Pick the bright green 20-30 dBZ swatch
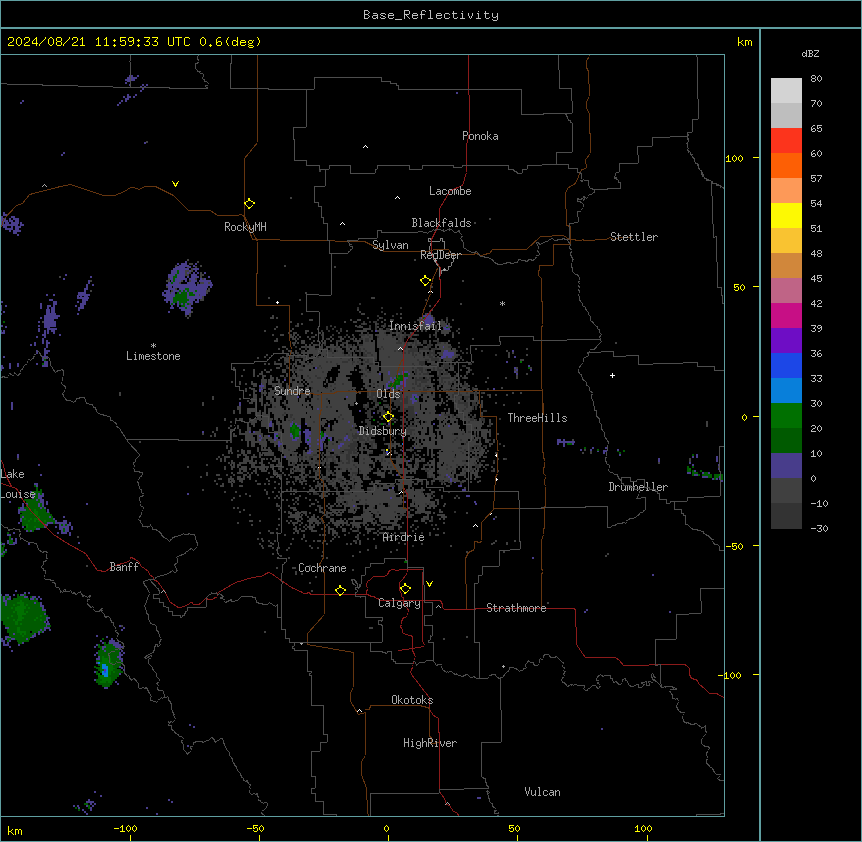 tap(786, 416)
